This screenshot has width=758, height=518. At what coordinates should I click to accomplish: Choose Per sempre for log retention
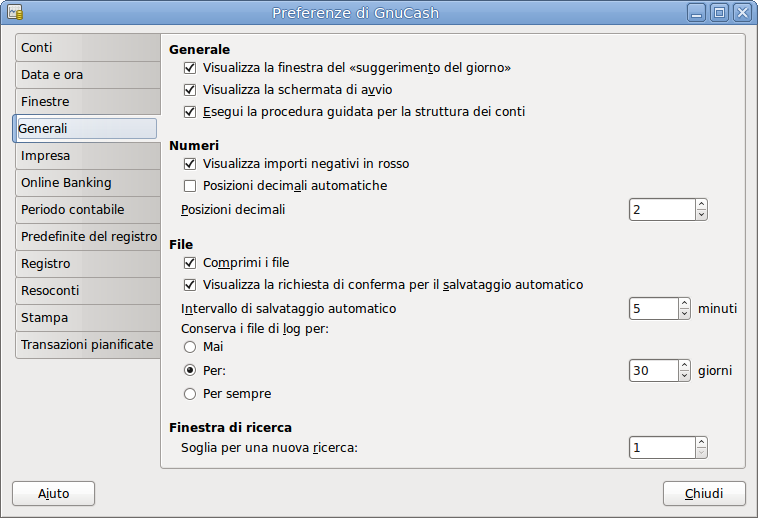coord(190,394)
